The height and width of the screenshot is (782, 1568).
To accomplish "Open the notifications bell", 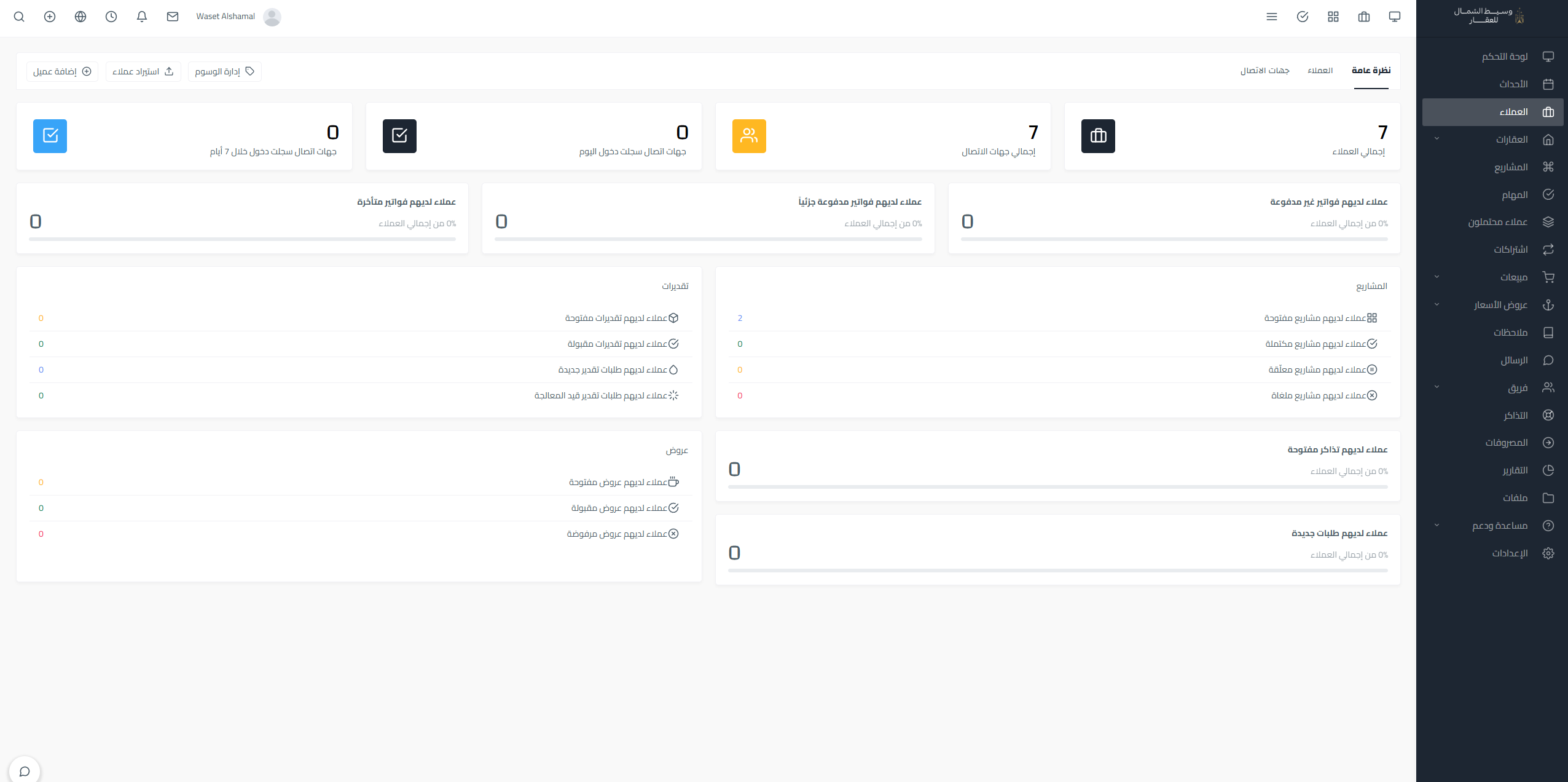I will coord(142,17).
